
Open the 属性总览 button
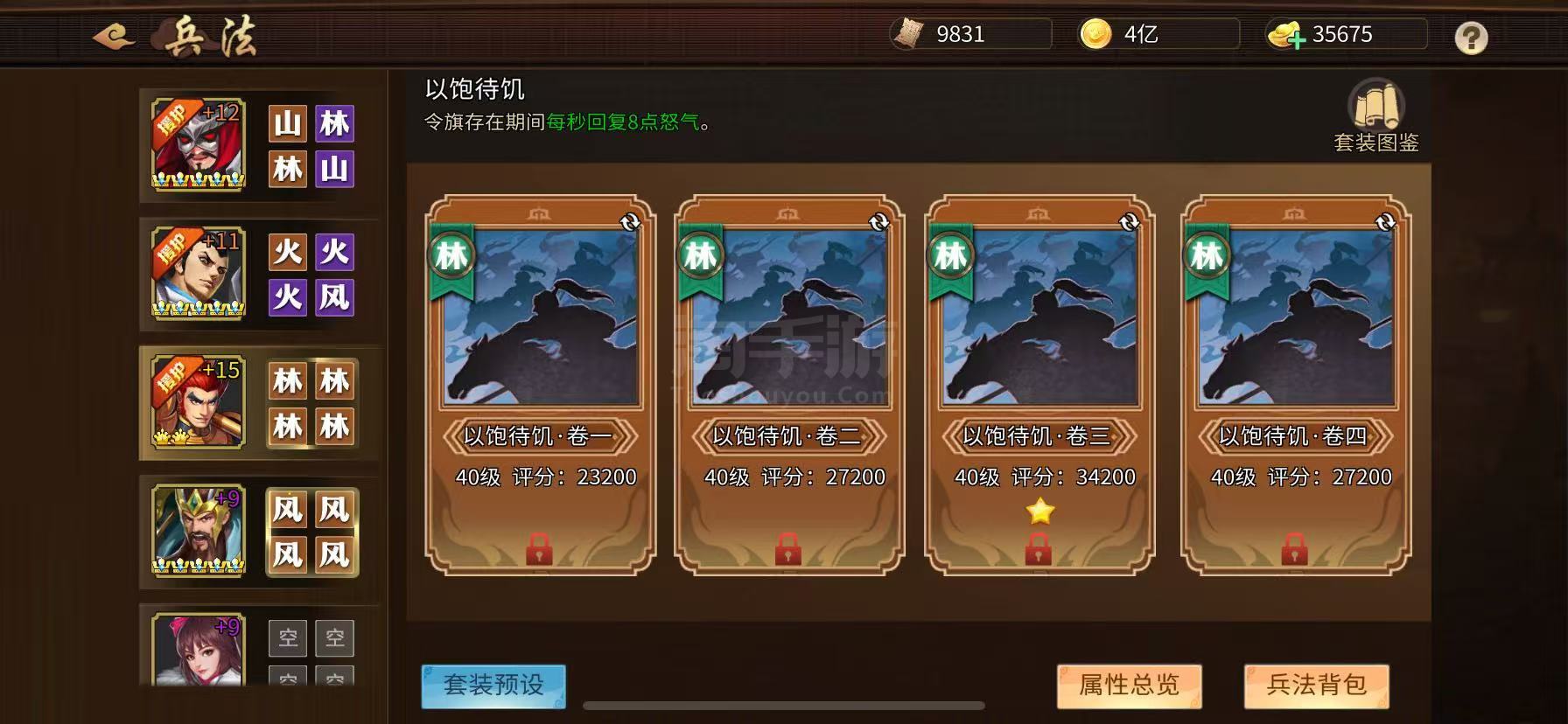1129,686
